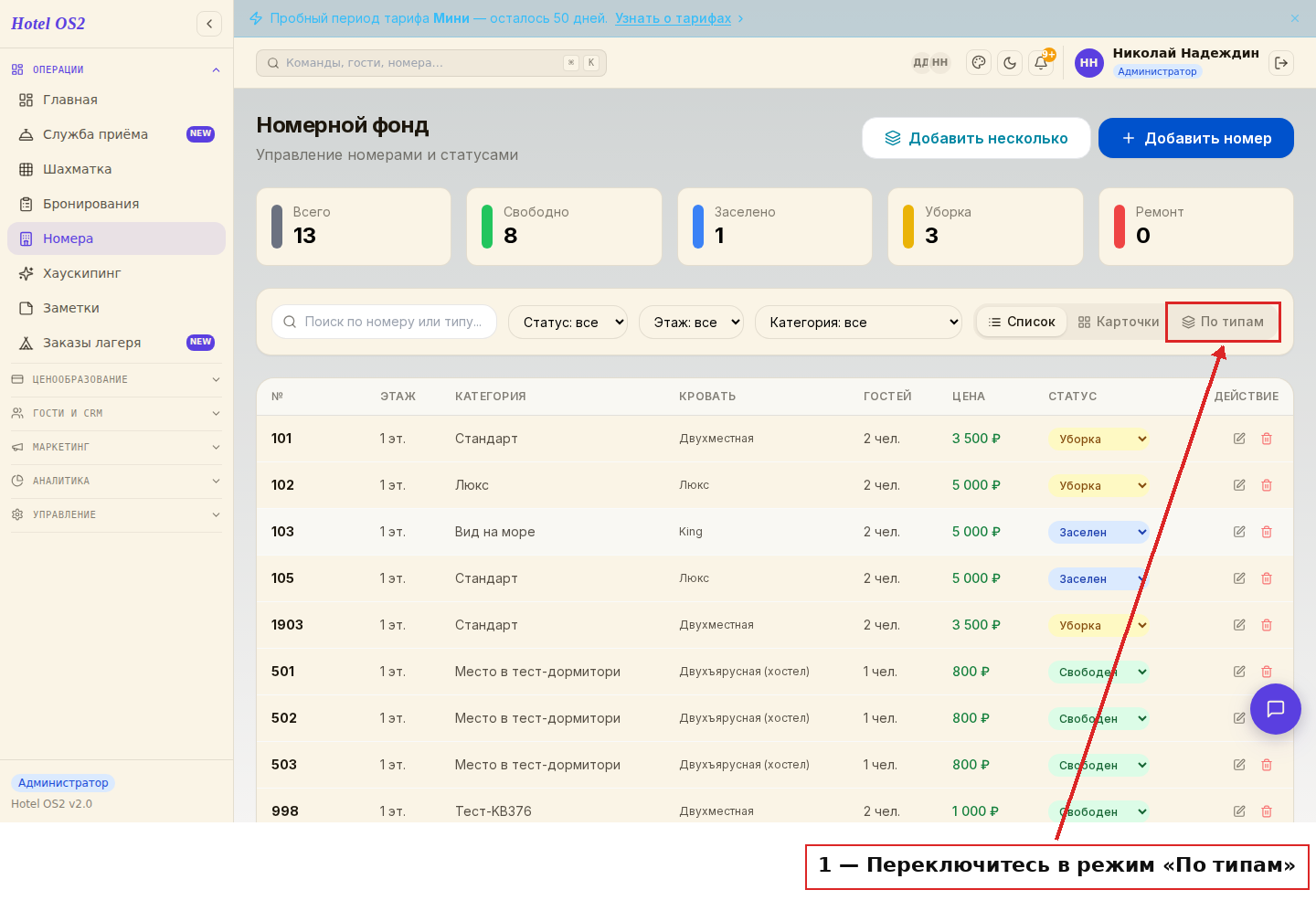This screenshot has height=911, width=1316.
Task: Switch view to Карточки
Action: point(1119,322)
